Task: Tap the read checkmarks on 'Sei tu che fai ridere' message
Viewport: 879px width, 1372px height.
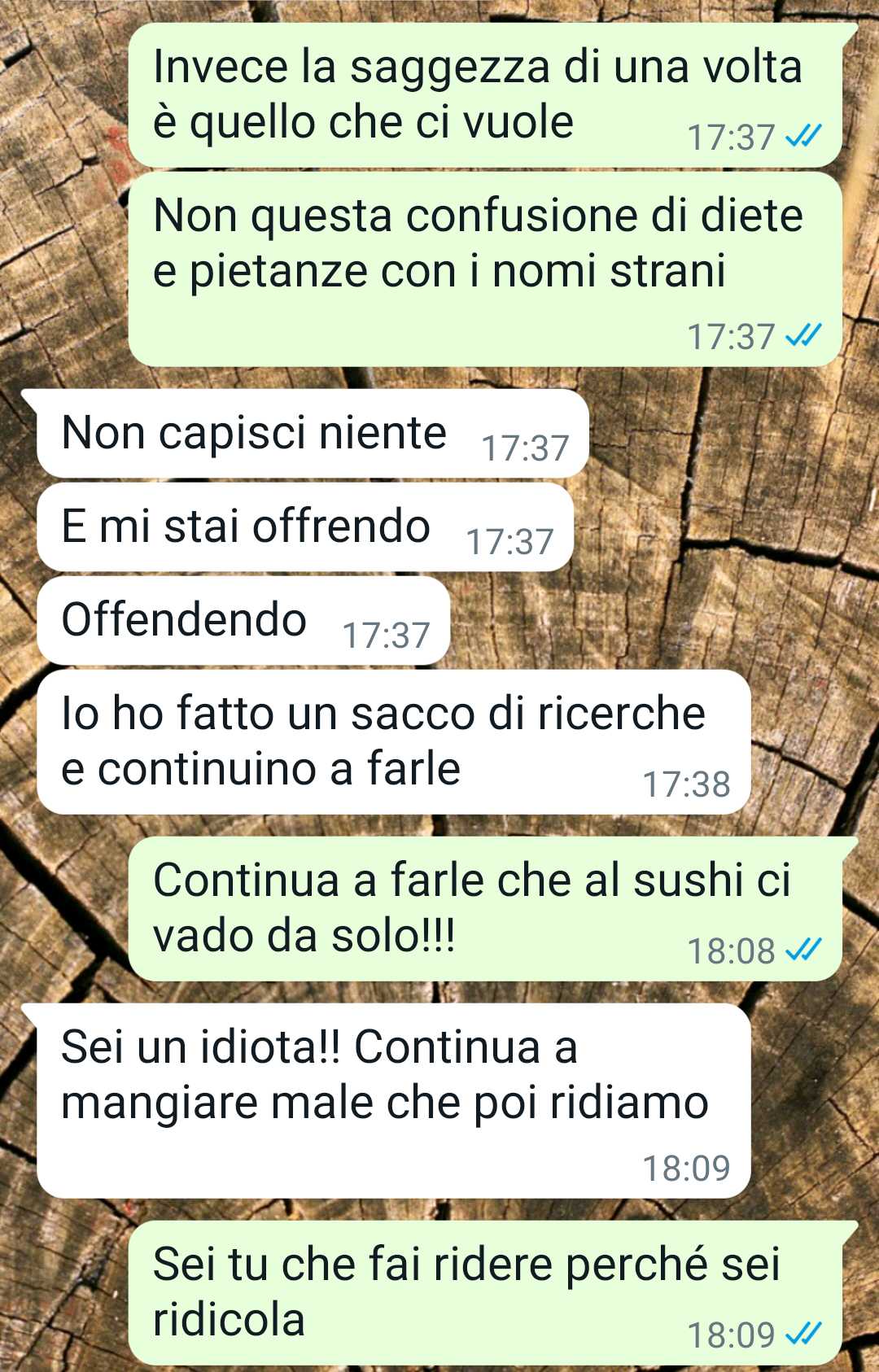Action: pos(802,1333)
